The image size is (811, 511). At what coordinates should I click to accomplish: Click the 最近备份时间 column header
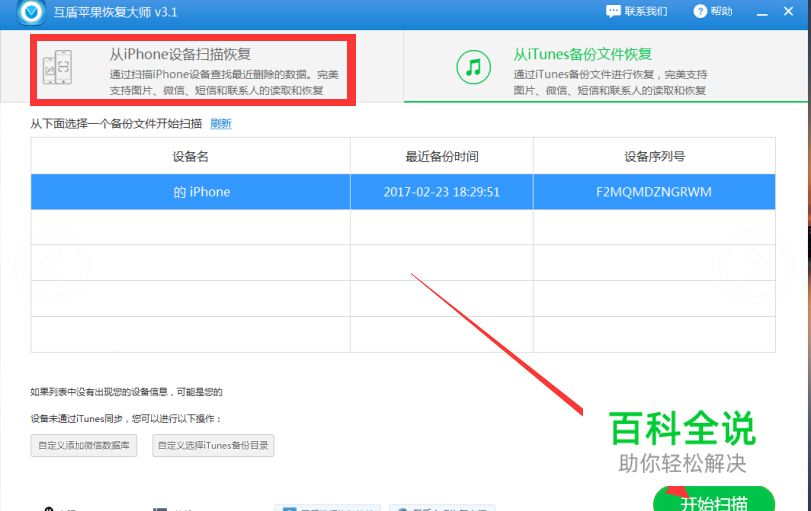tap(442, 156)
